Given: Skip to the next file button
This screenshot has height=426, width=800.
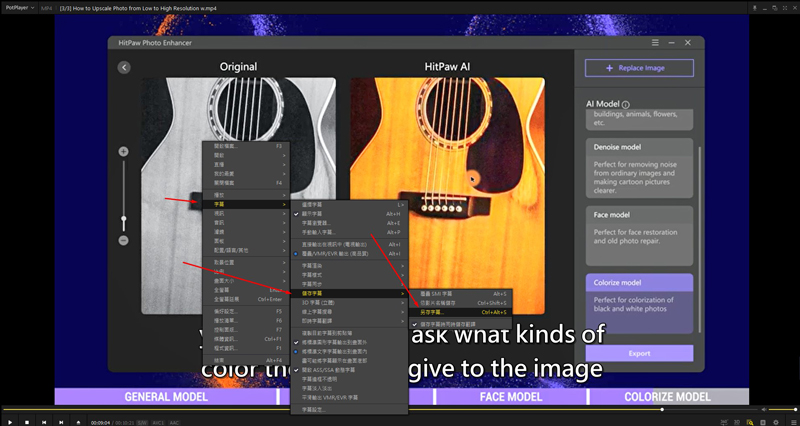Looking at the screenshot, I should tap(61, 422).
